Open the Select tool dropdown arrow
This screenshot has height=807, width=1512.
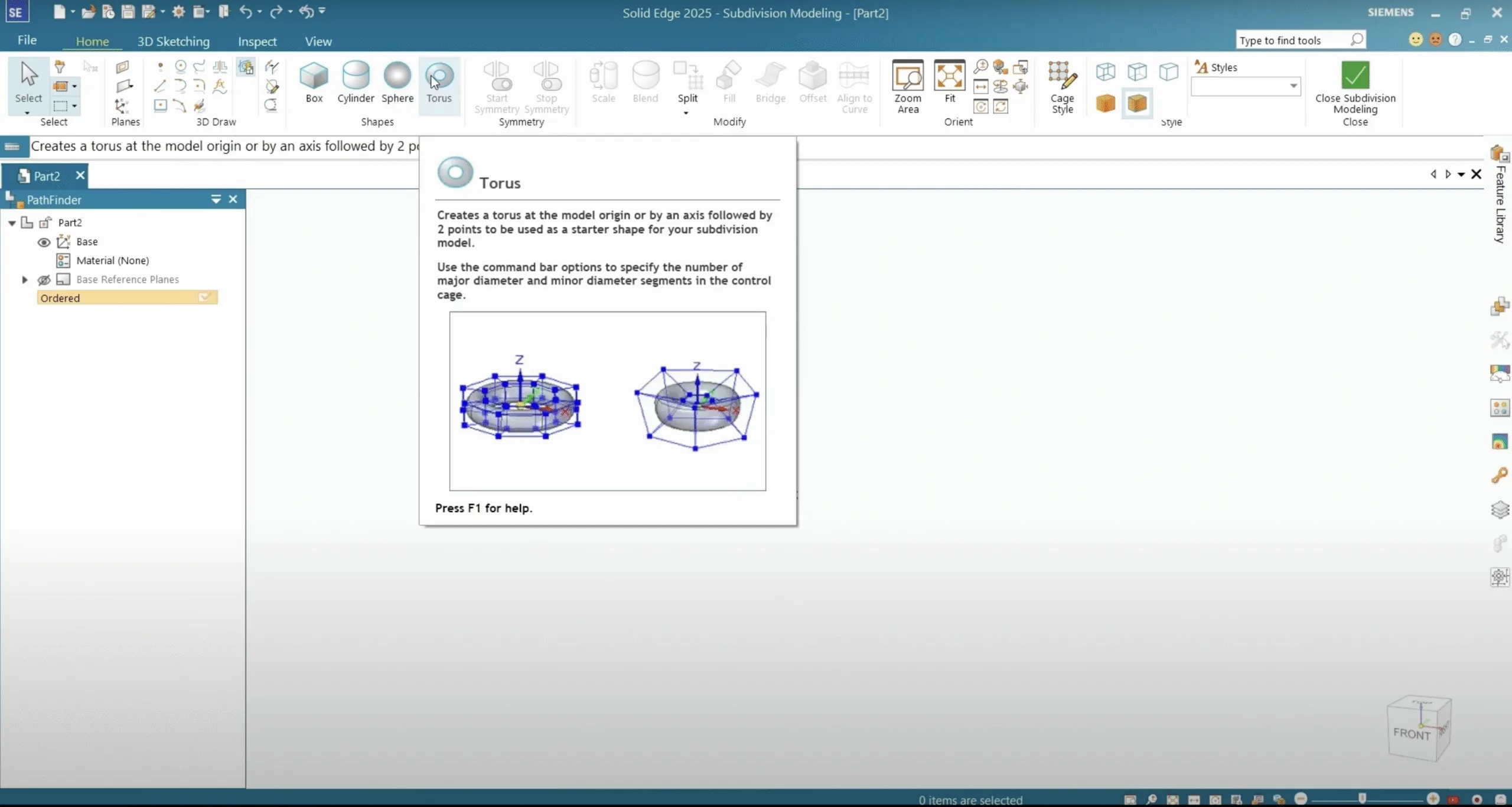27,113
